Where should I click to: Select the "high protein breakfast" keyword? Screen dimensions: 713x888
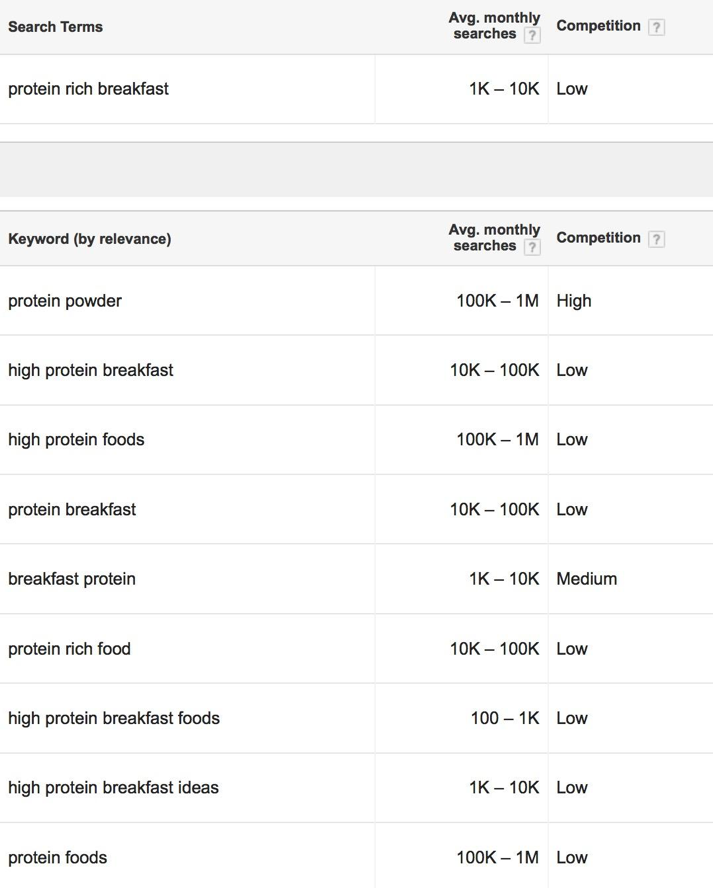click(90, 370)
